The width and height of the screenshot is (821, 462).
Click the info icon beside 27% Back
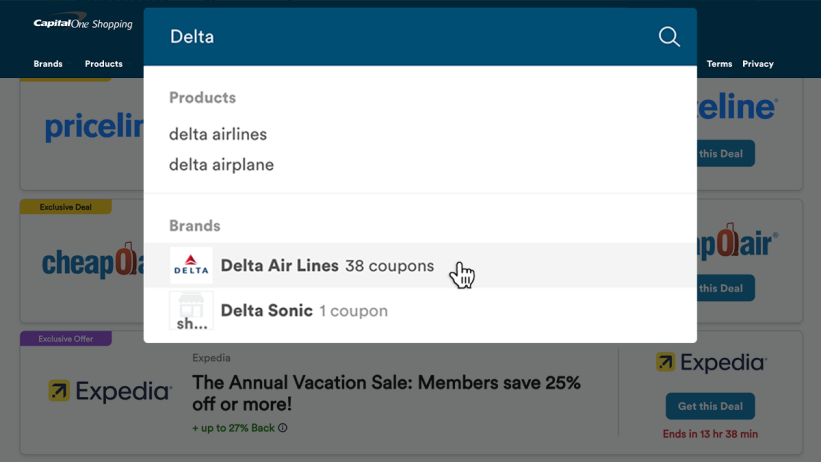[283, 428]
